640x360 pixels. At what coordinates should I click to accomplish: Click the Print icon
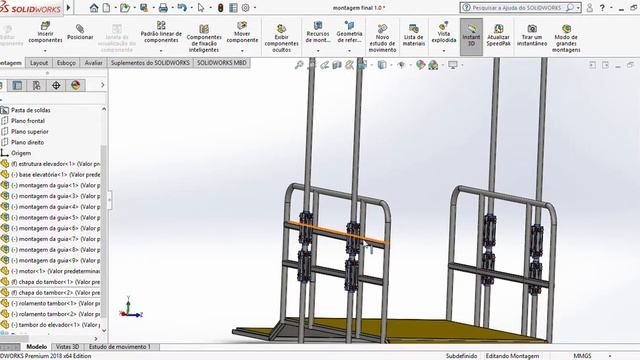[x=163, y=8]
